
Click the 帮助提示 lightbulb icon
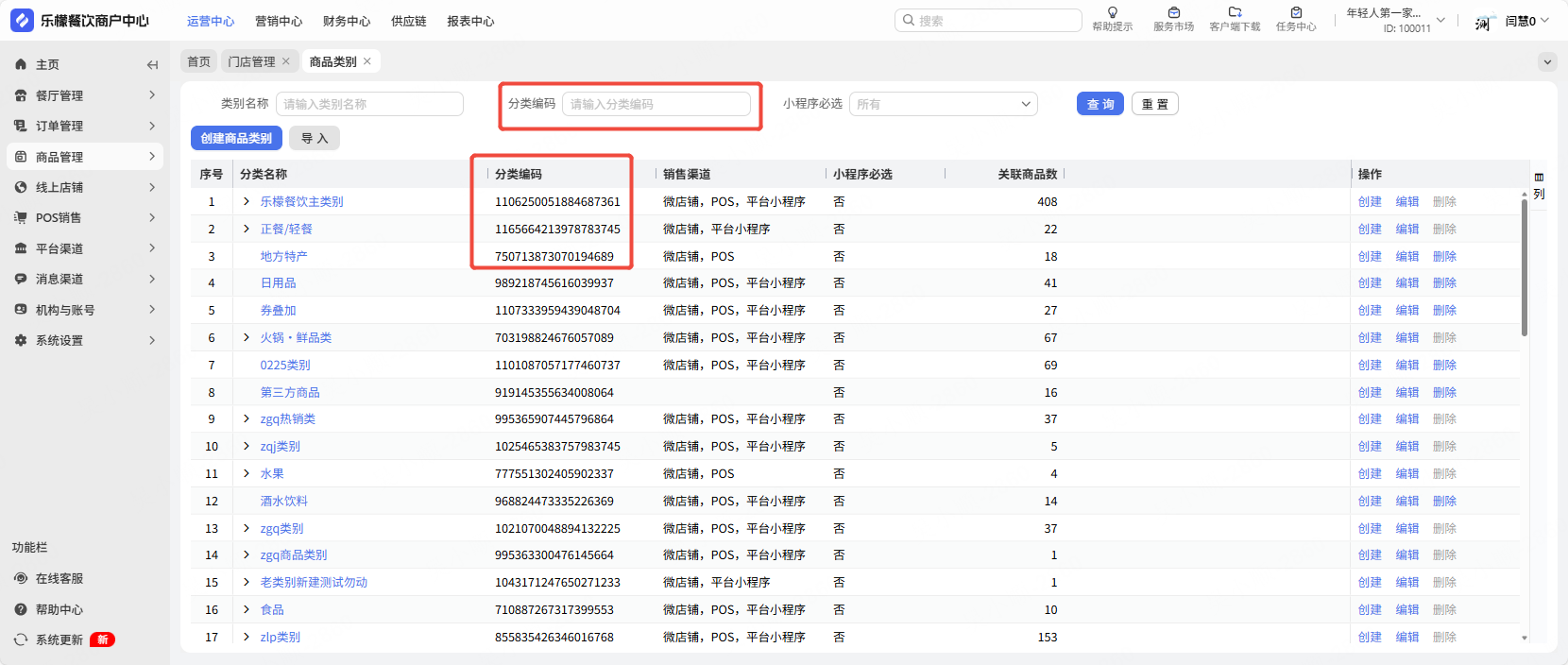point(1113,12)
